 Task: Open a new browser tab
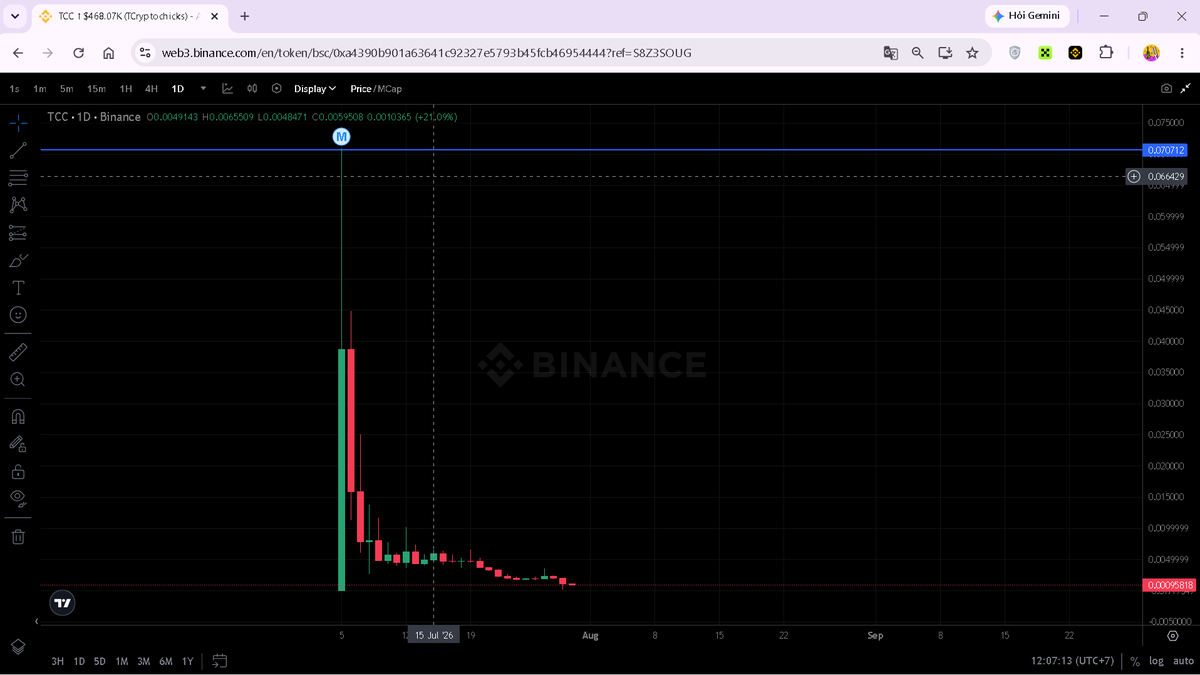(245, 16)
